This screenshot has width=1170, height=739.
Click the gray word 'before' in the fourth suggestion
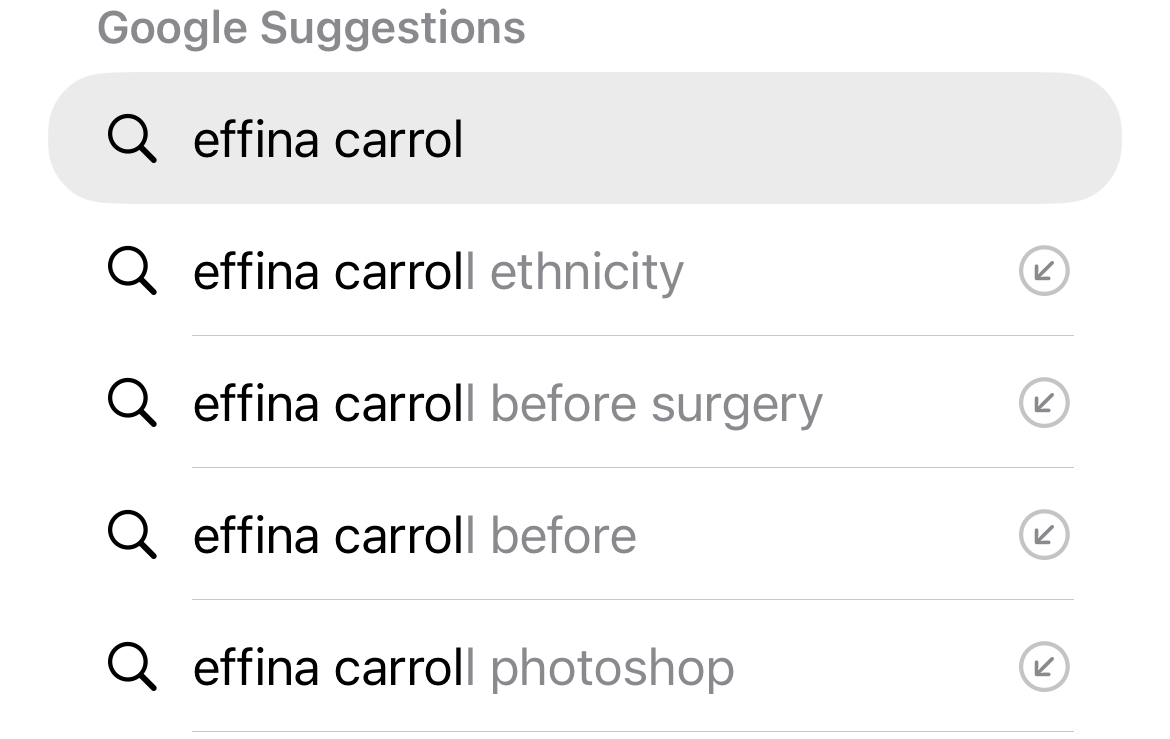[564, 536]
